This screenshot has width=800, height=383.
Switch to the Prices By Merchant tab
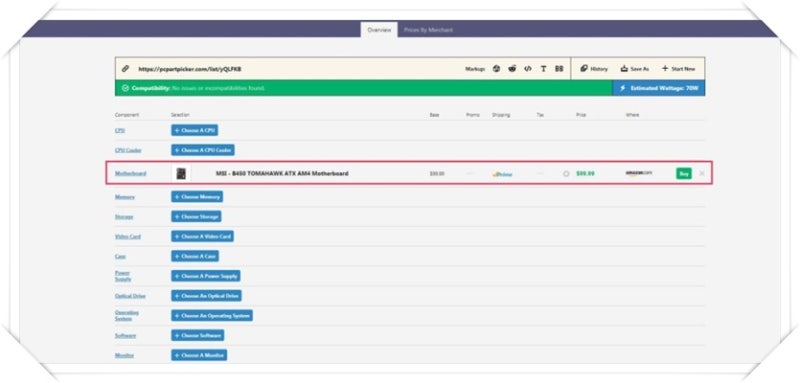428,30
